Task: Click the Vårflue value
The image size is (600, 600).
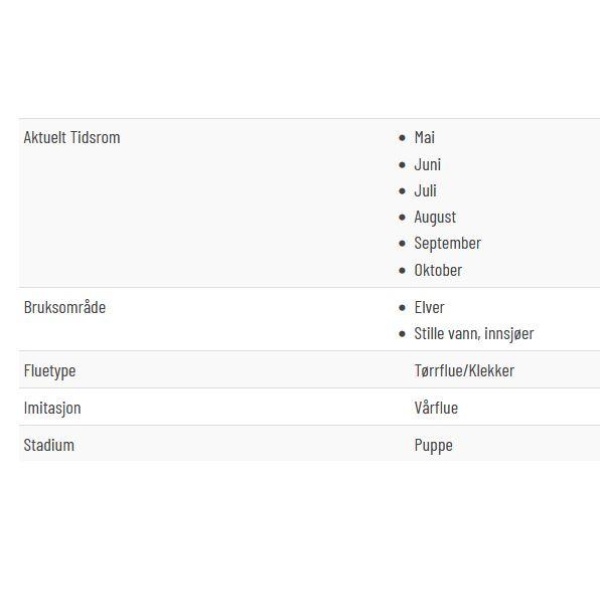Action: 436,408
